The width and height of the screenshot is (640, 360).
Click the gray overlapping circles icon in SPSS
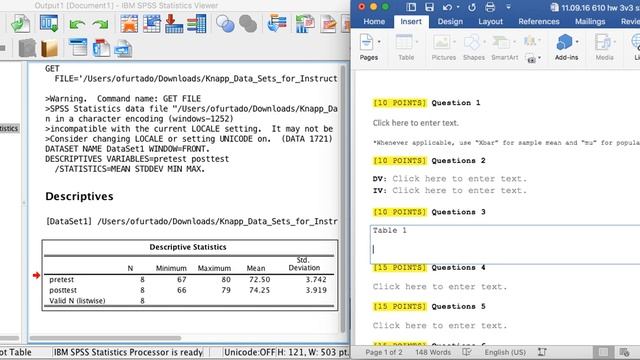pyautogui.click(x=248, y=24)
